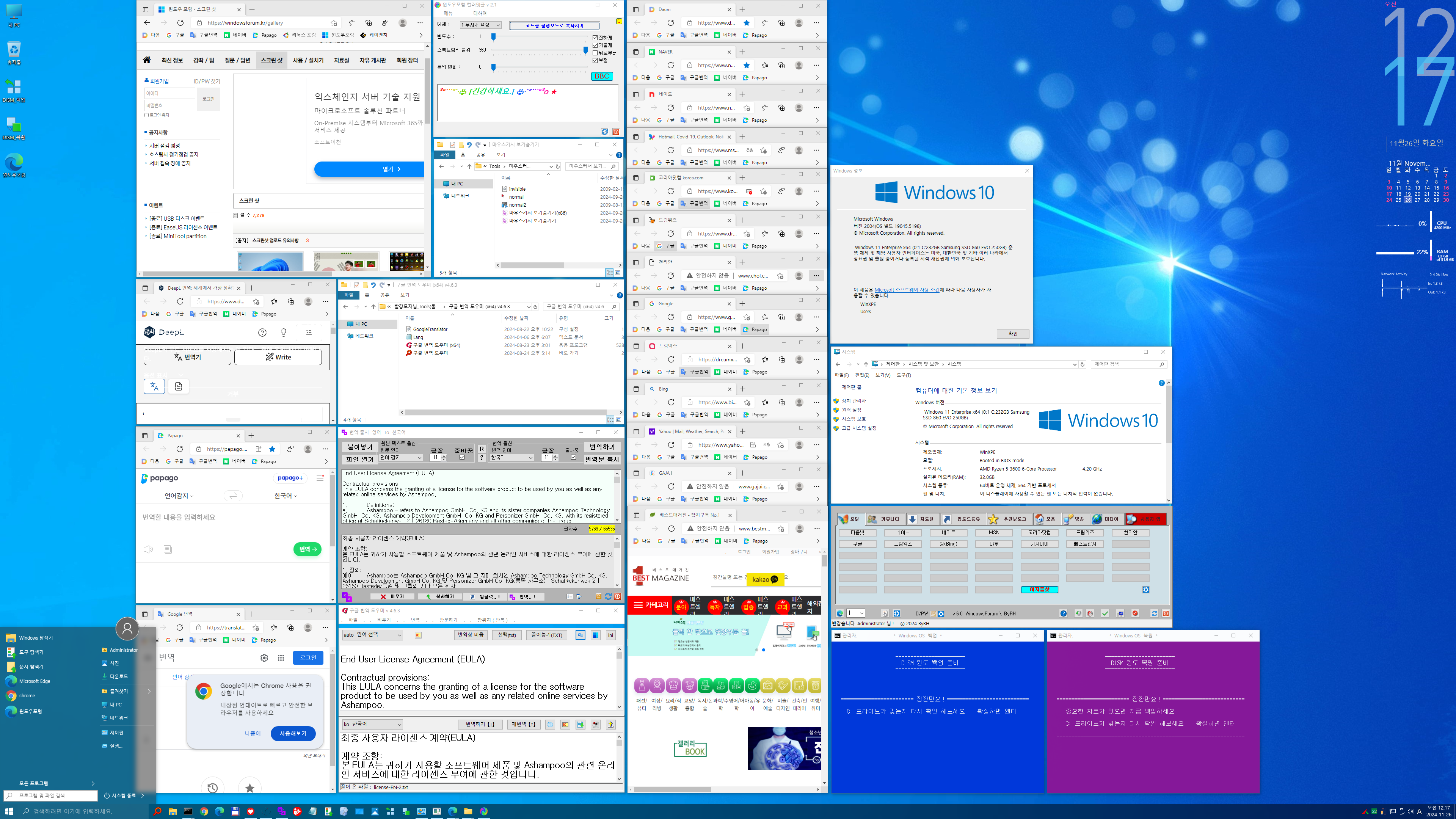Click the green checkmark icon in launcher toolbar
The width and height of the screenshot is (1456, 819).
point(1105,613)
